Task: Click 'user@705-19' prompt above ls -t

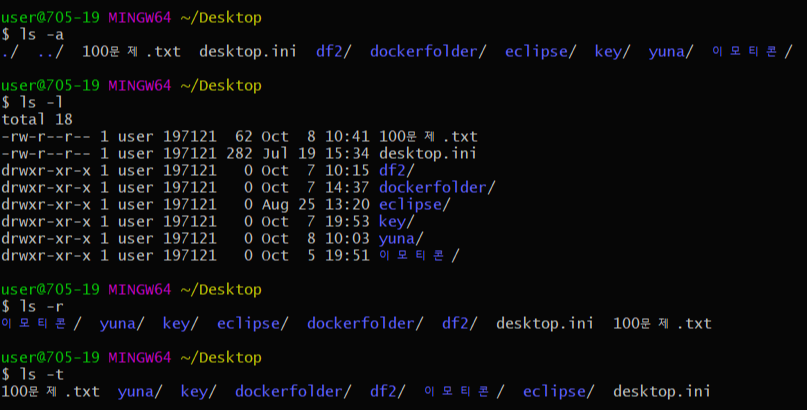Action: pos(50,357)
